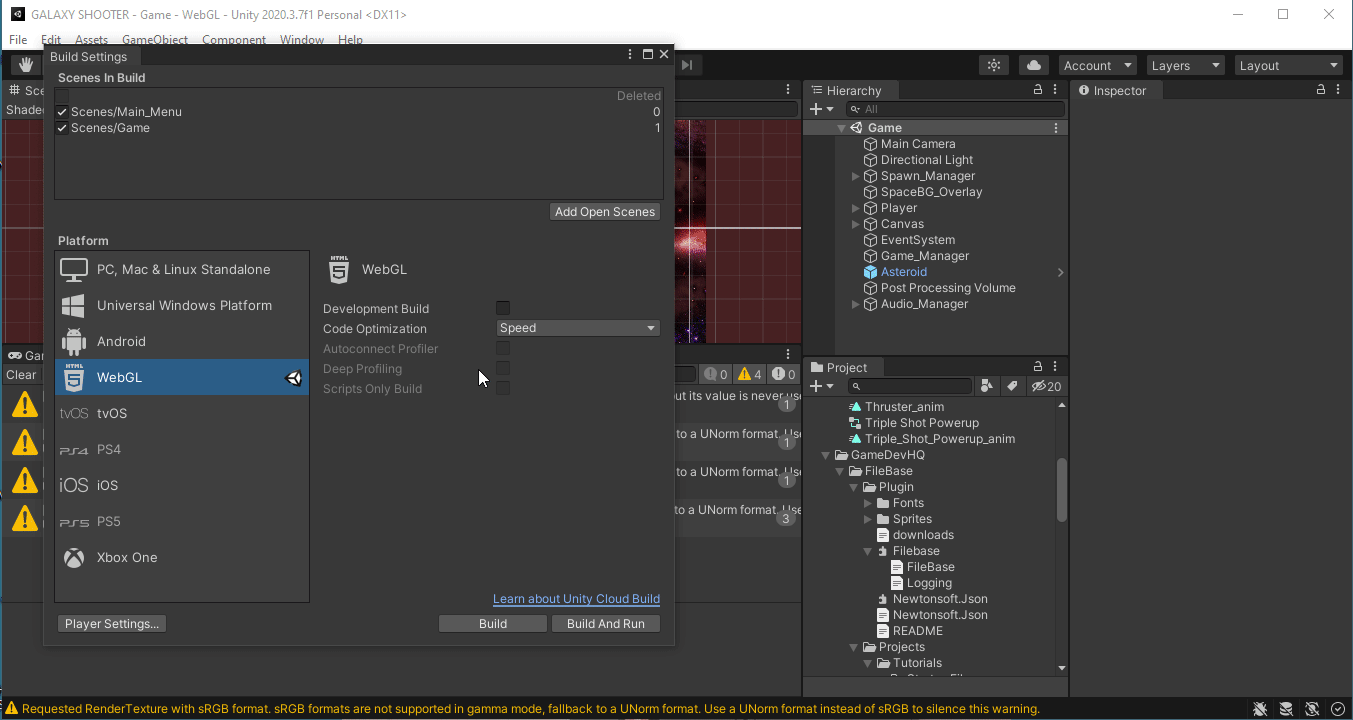Open the Window menu
The image size is (1353, 720).
click(x=301, y=40)
